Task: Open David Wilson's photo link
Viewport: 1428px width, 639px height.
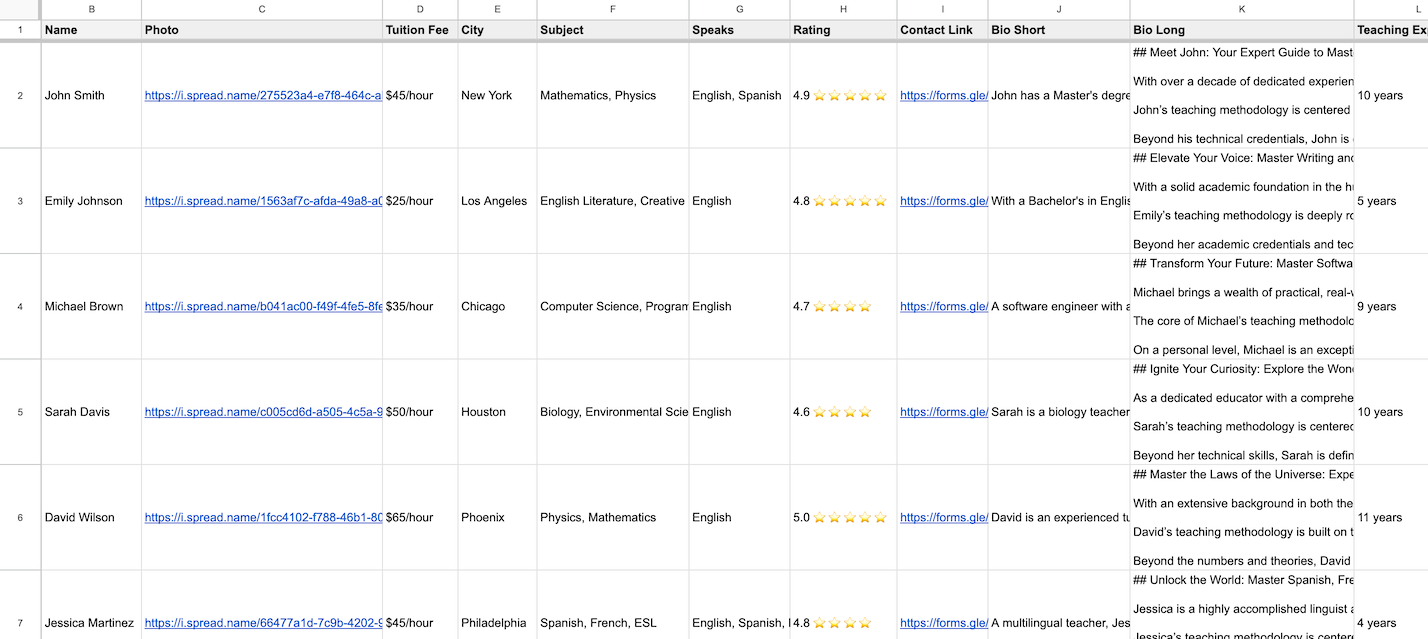Action: tap(263, 518)
